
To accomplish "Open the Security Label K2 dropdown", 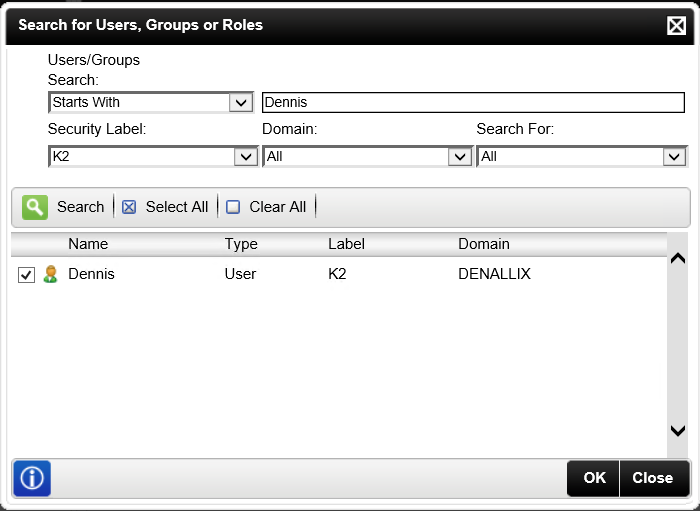I will pyautogui.click(x=153, y=157).
